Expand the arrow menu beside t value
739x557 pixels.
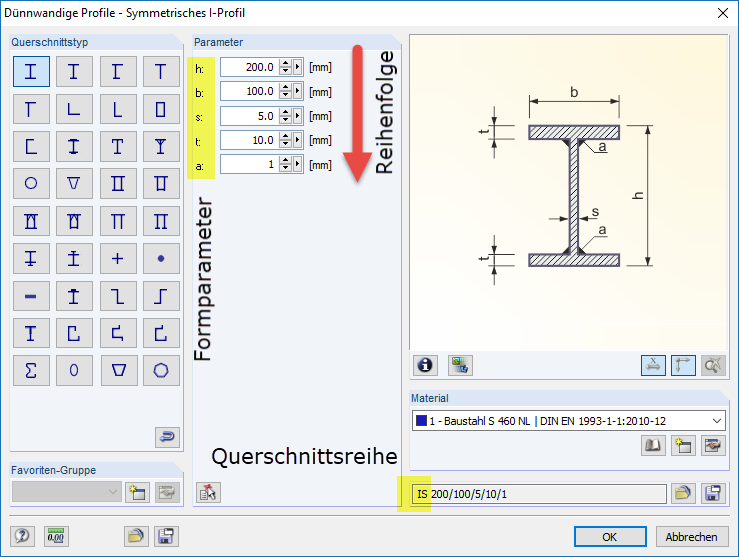click(297, 139)
